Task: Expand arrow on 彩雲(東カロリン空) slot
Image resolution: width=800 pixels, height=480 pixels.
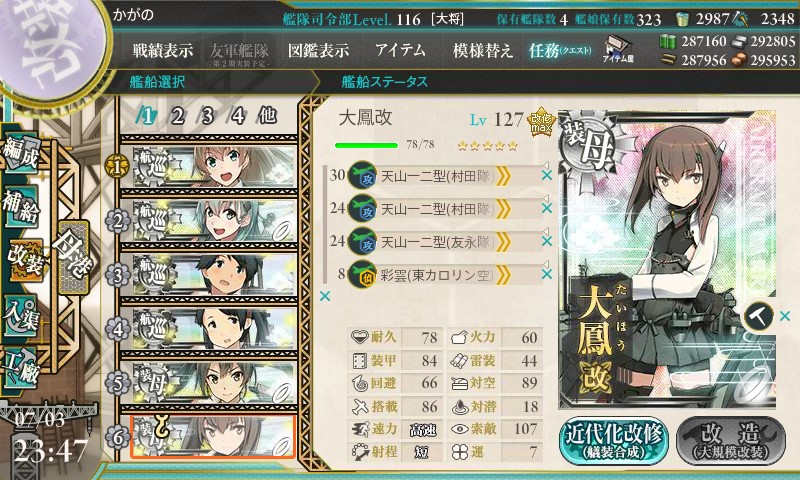Action: point(503,275)
